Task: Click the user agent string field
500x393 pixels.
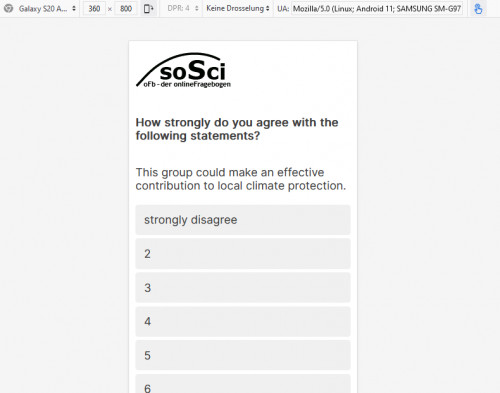Action: [x=377, y=9]
